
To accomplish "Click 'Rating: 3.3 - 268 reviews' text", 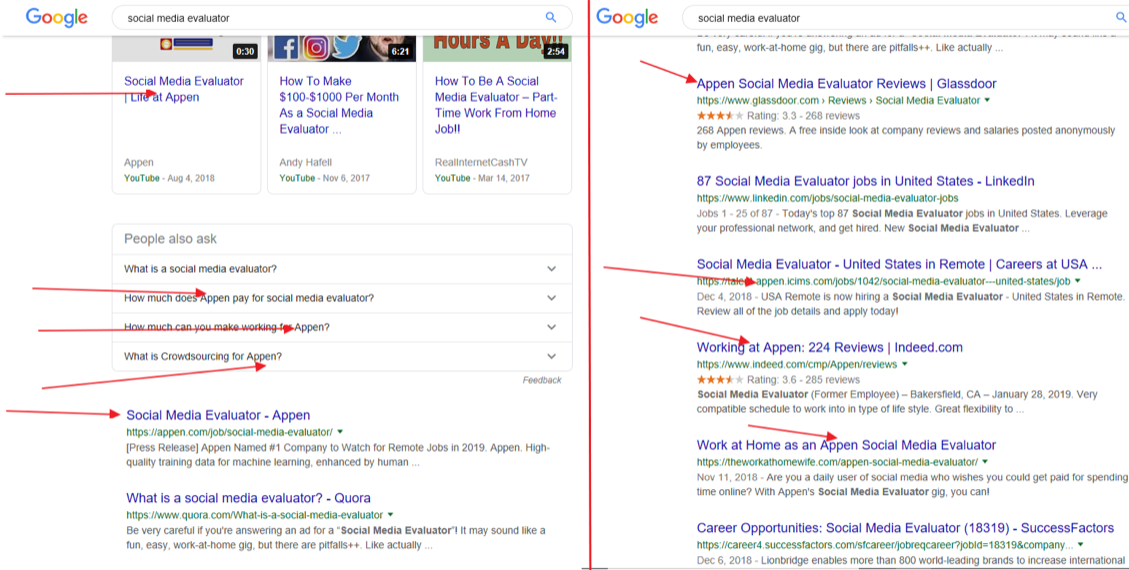I will tap(803, 115).
